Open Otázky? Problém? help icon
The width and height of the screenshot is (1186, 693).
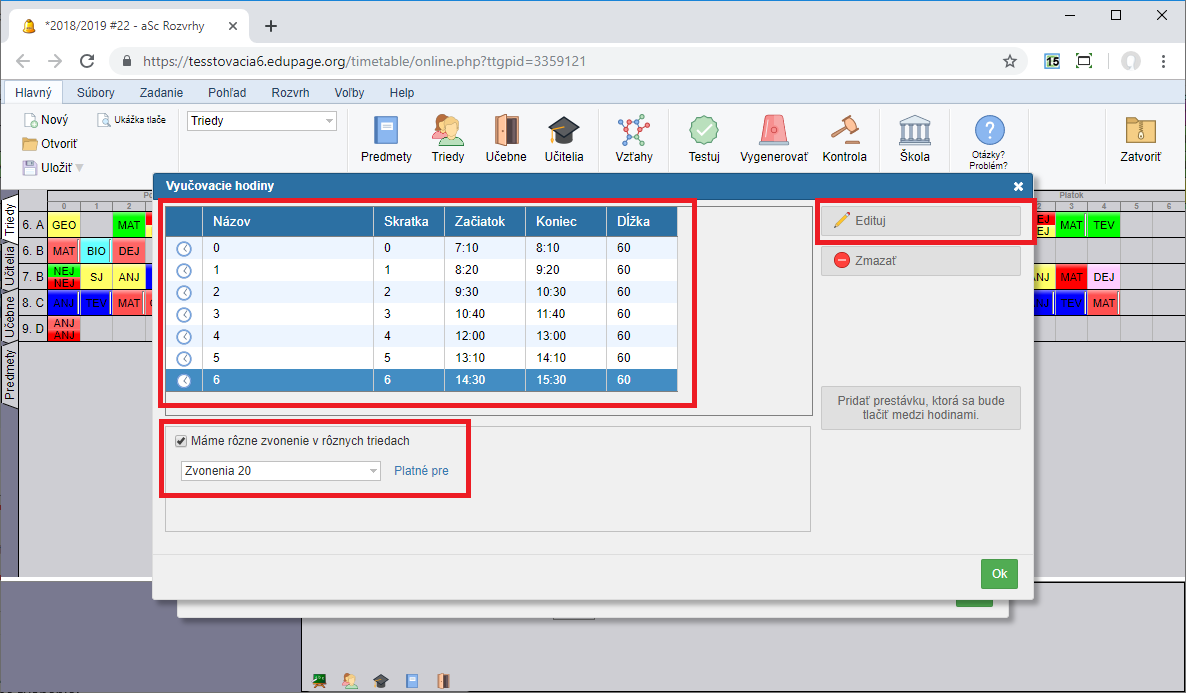(989, 142)
